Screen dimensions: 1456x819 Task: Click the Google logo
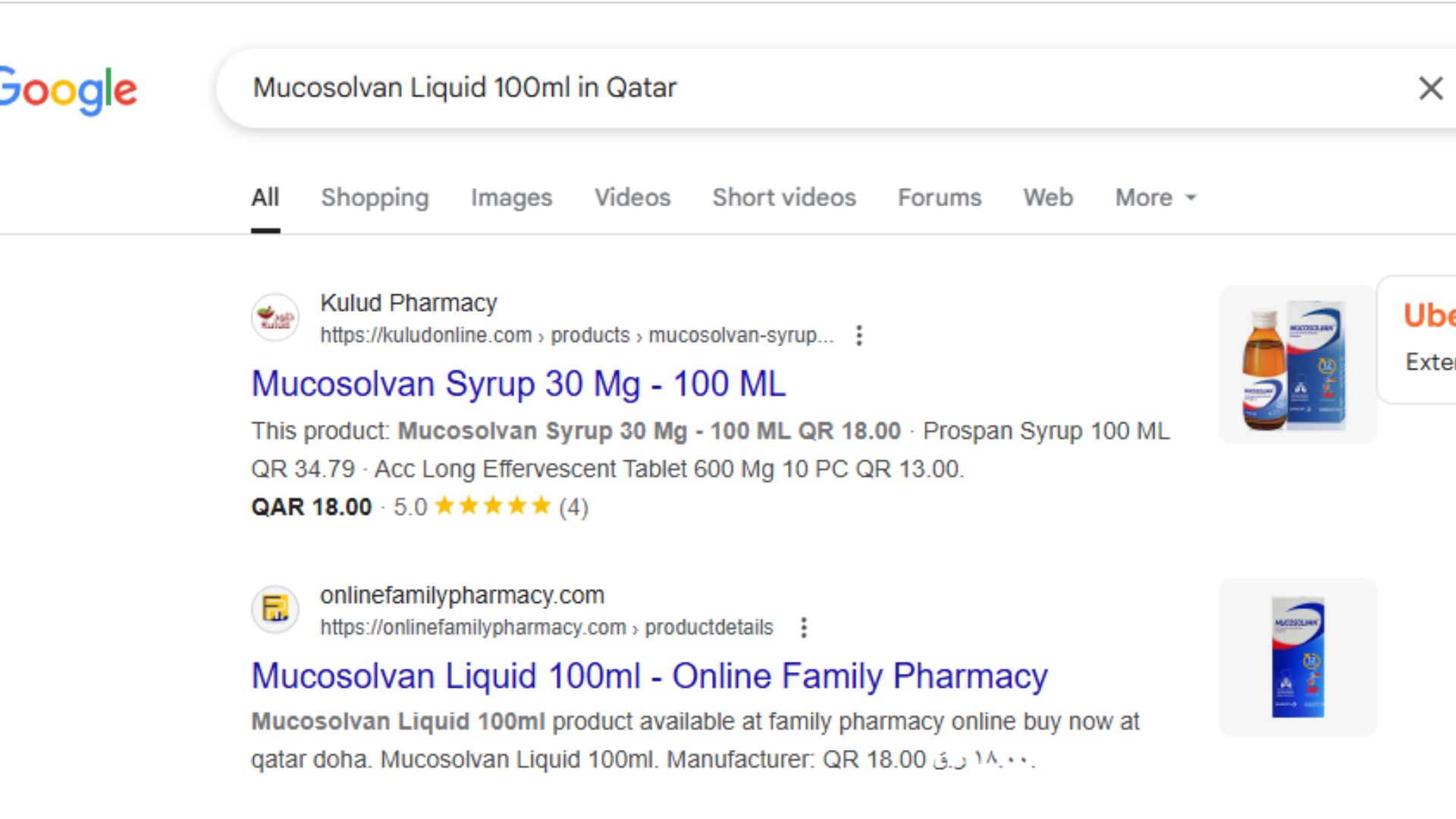coord(68,90)
